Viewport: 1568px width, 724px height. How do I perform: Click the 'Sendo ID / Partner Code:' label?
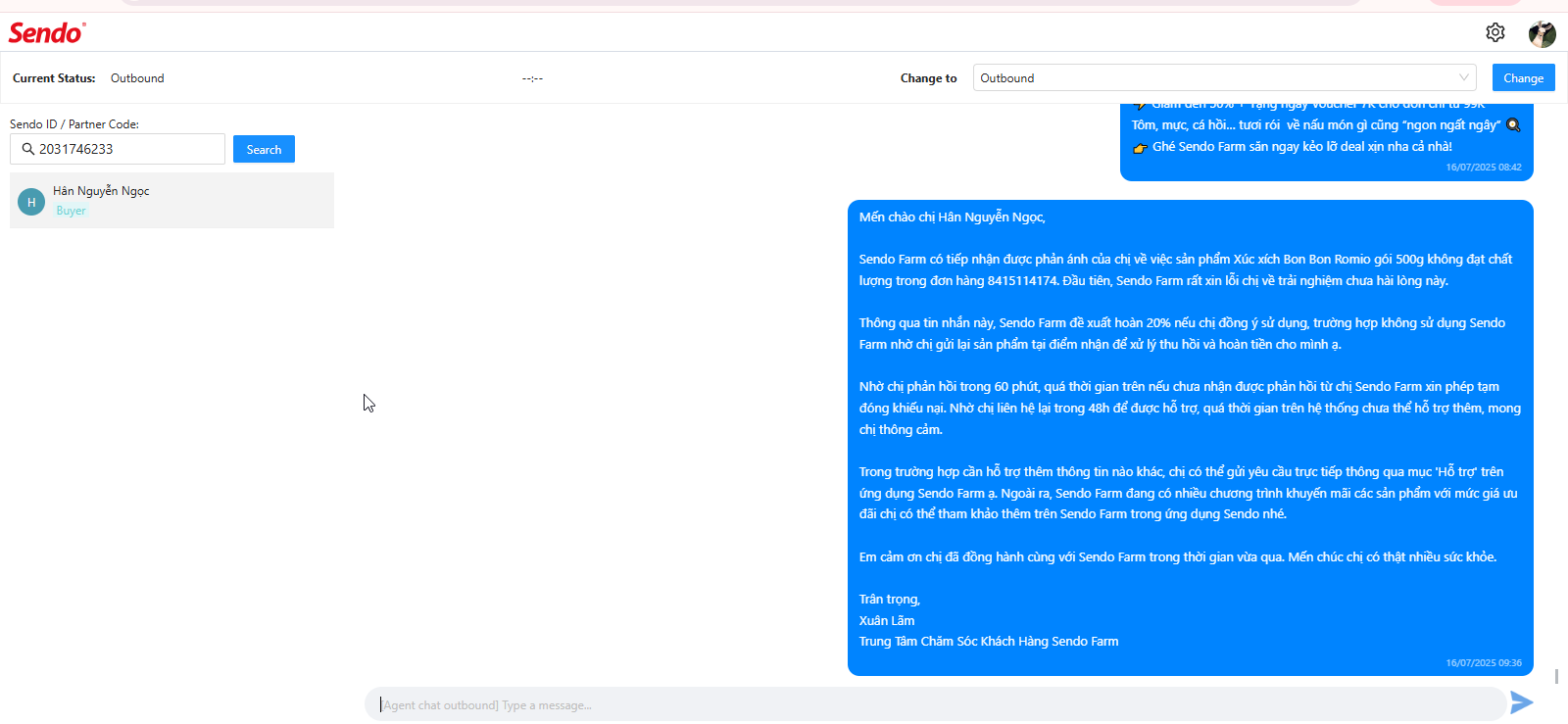(74, 124)
